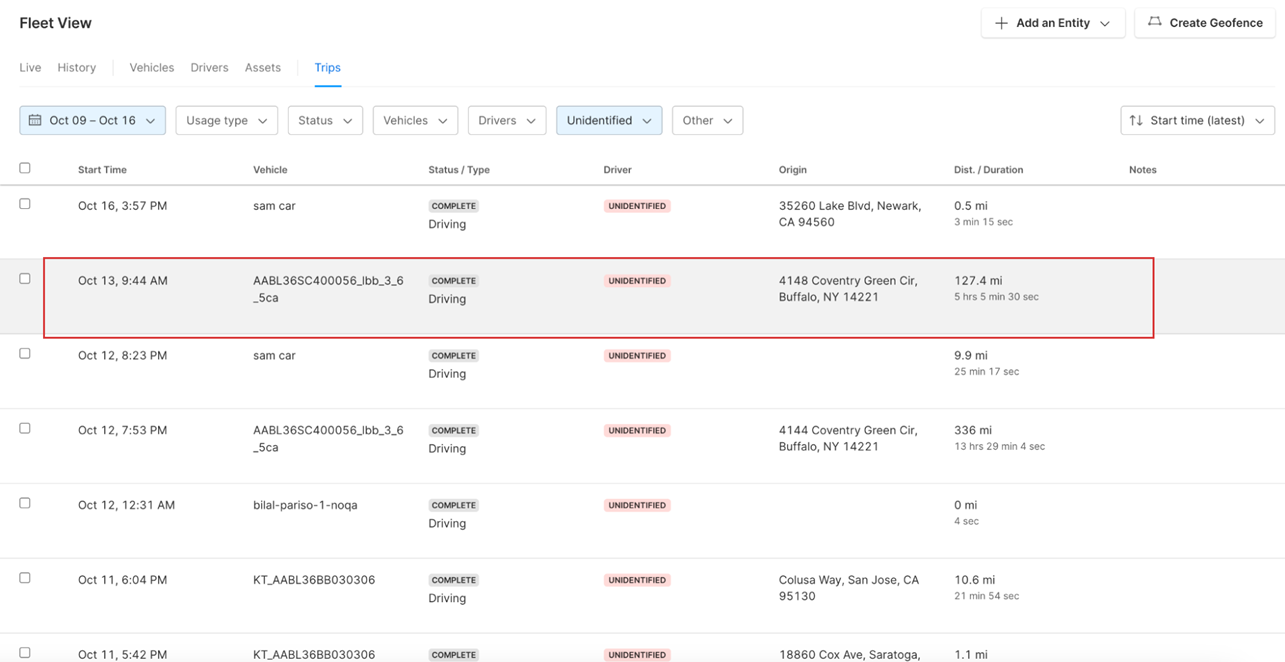The width and height of the screenshot is (1285, 662).
Task: Click UNIDENTIFIED badge on Oct 16 trip
Action: click(636, 206)
